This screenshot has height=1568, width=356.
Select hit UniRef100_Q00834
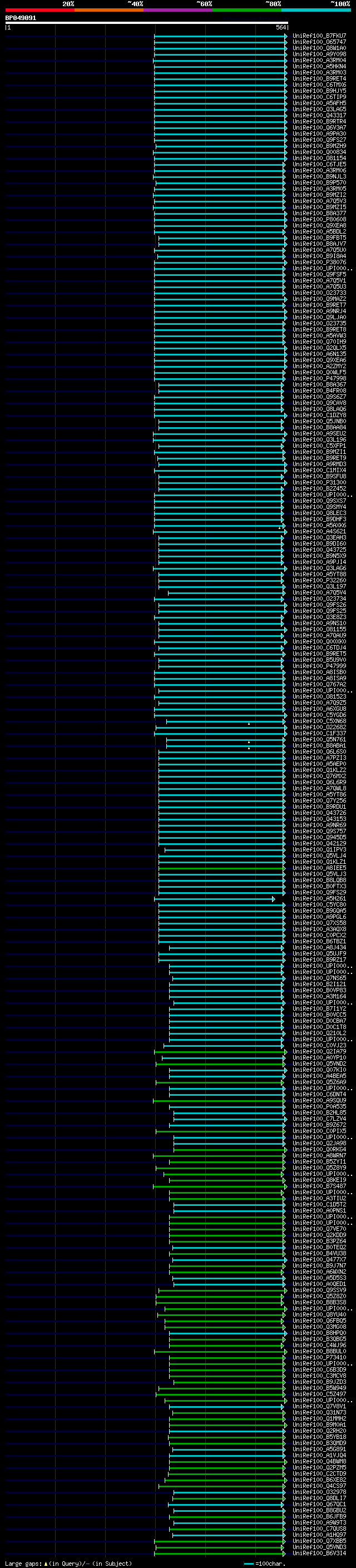pos(319,152)
